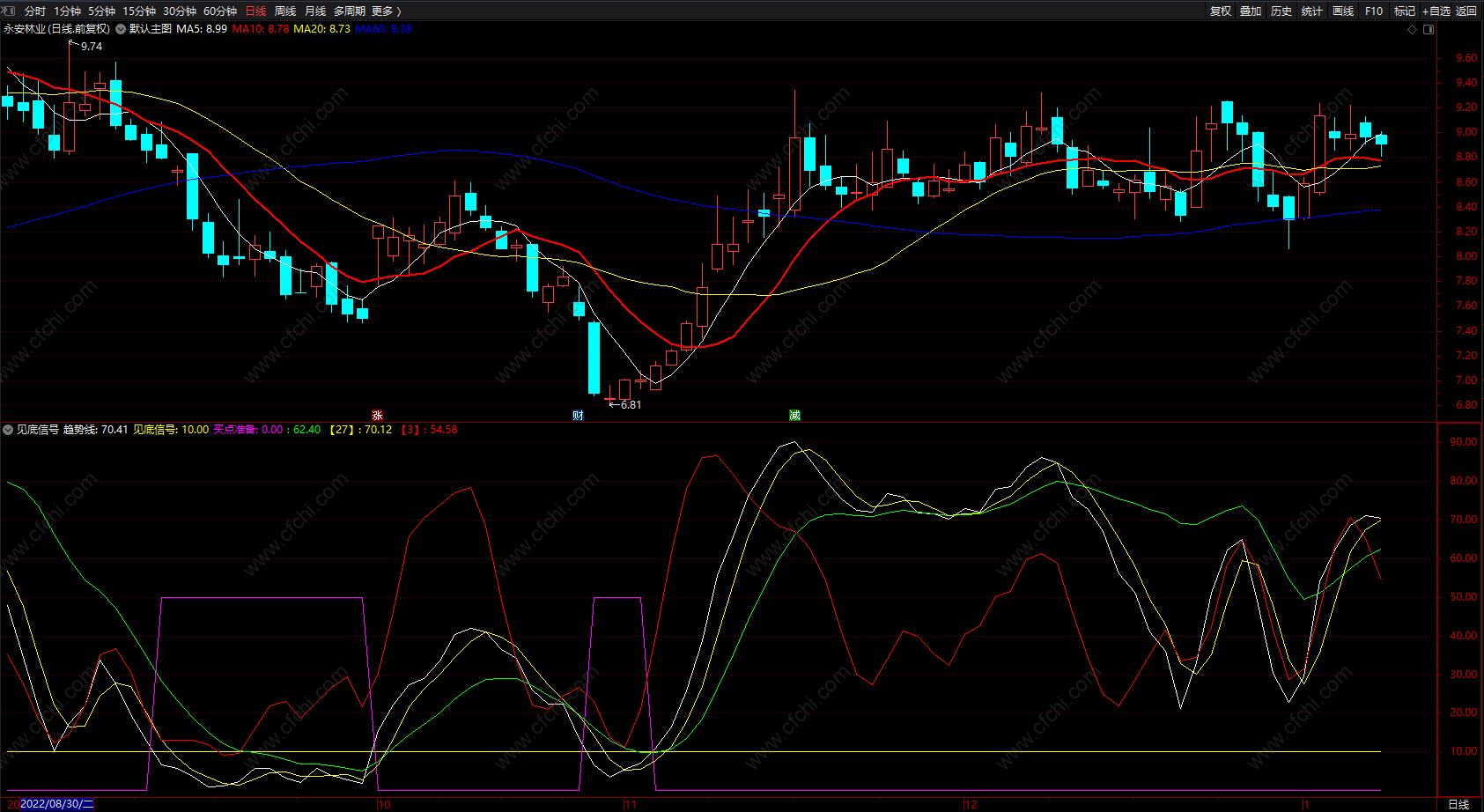Expand the main chart indicator dropdown arrow
The image size is (1484, 812).
pos(121,29)
